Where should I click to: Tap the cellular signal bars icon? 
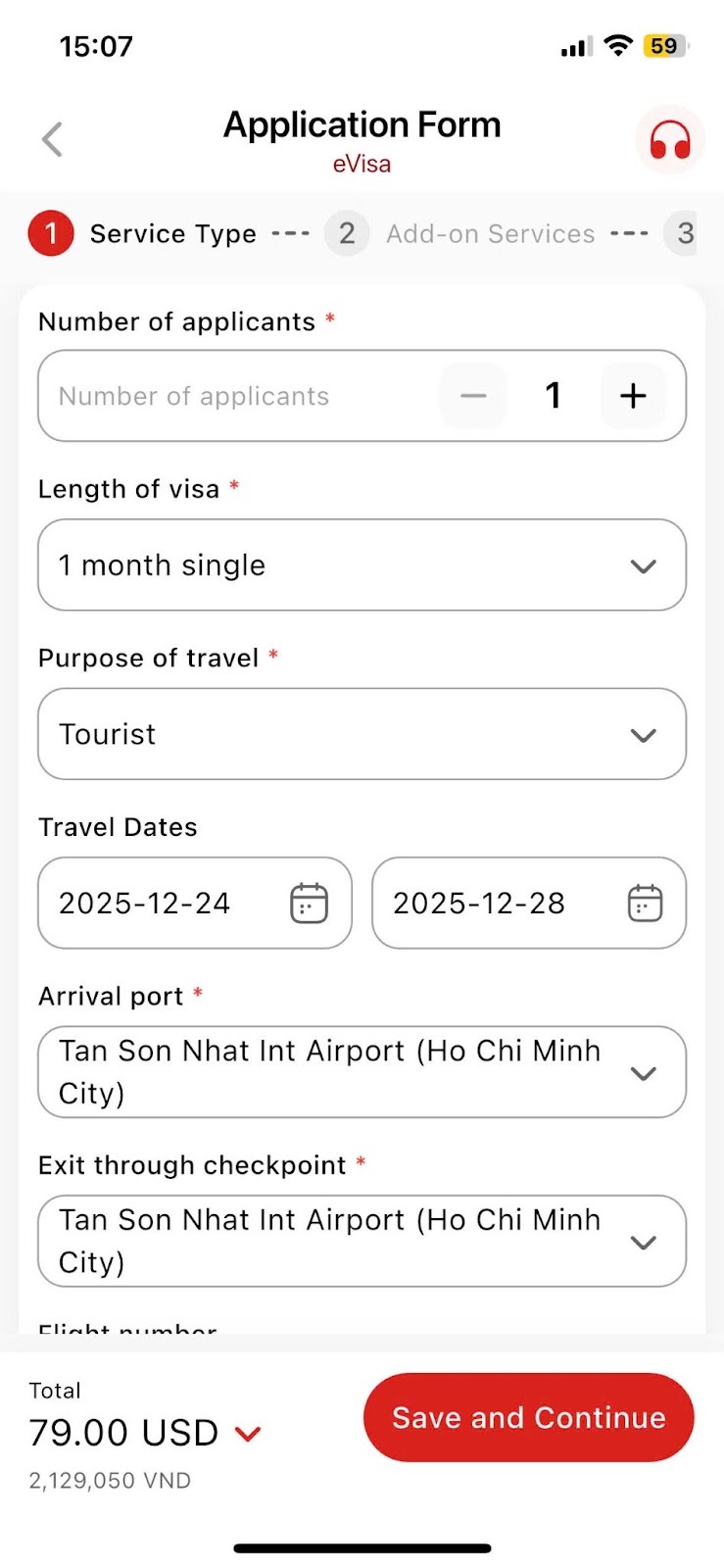(x=576, y=47)
